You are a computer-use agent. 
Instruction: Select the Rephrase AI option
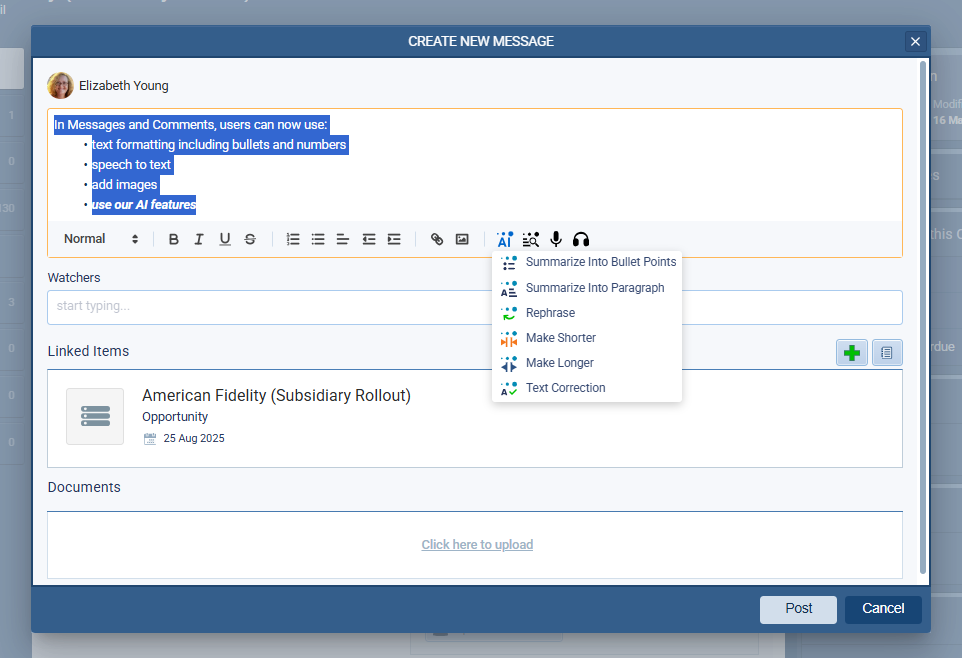pos(550,313)
